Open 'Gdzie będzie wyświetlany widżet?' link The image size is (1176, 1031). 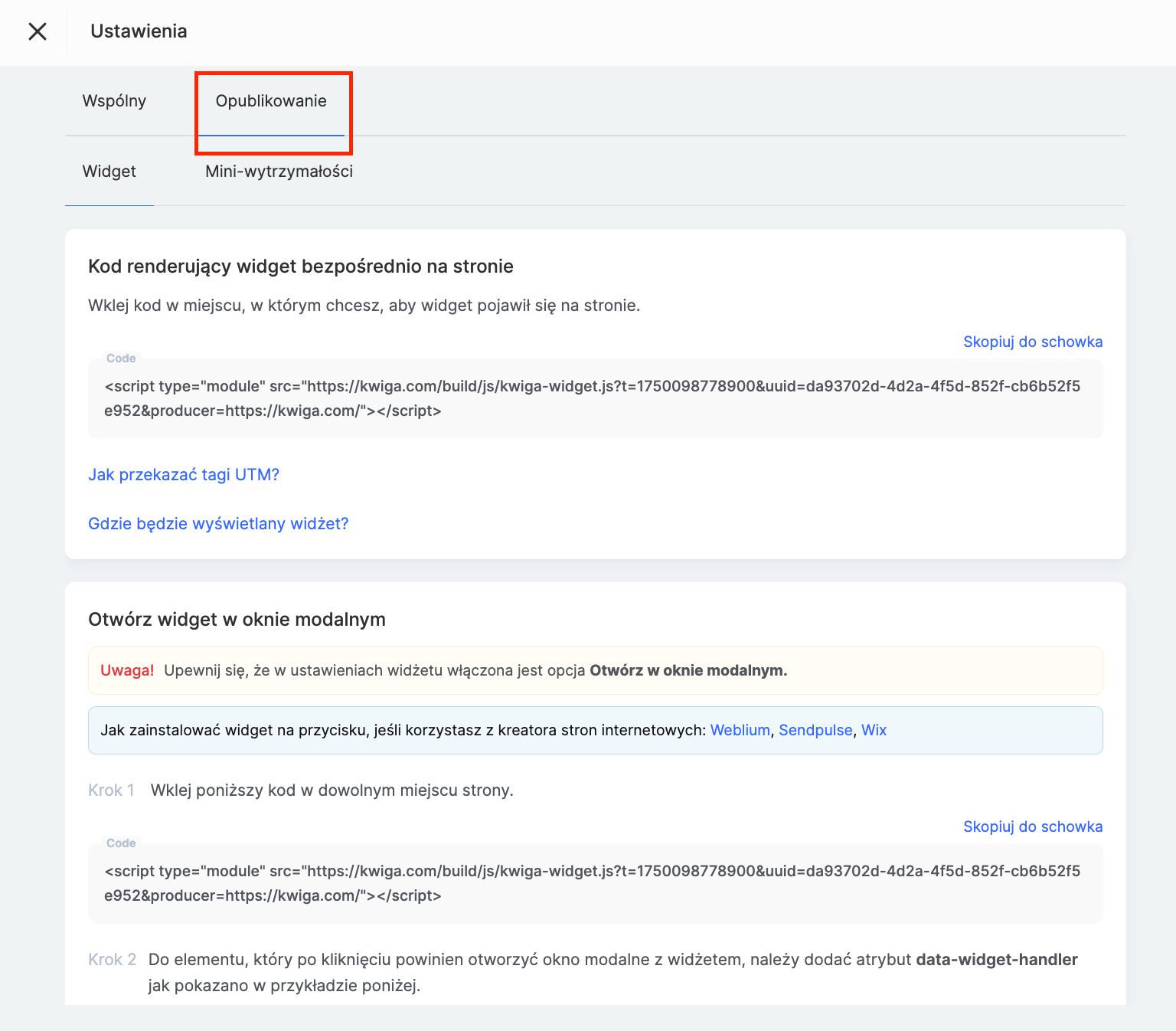(218, 524)
